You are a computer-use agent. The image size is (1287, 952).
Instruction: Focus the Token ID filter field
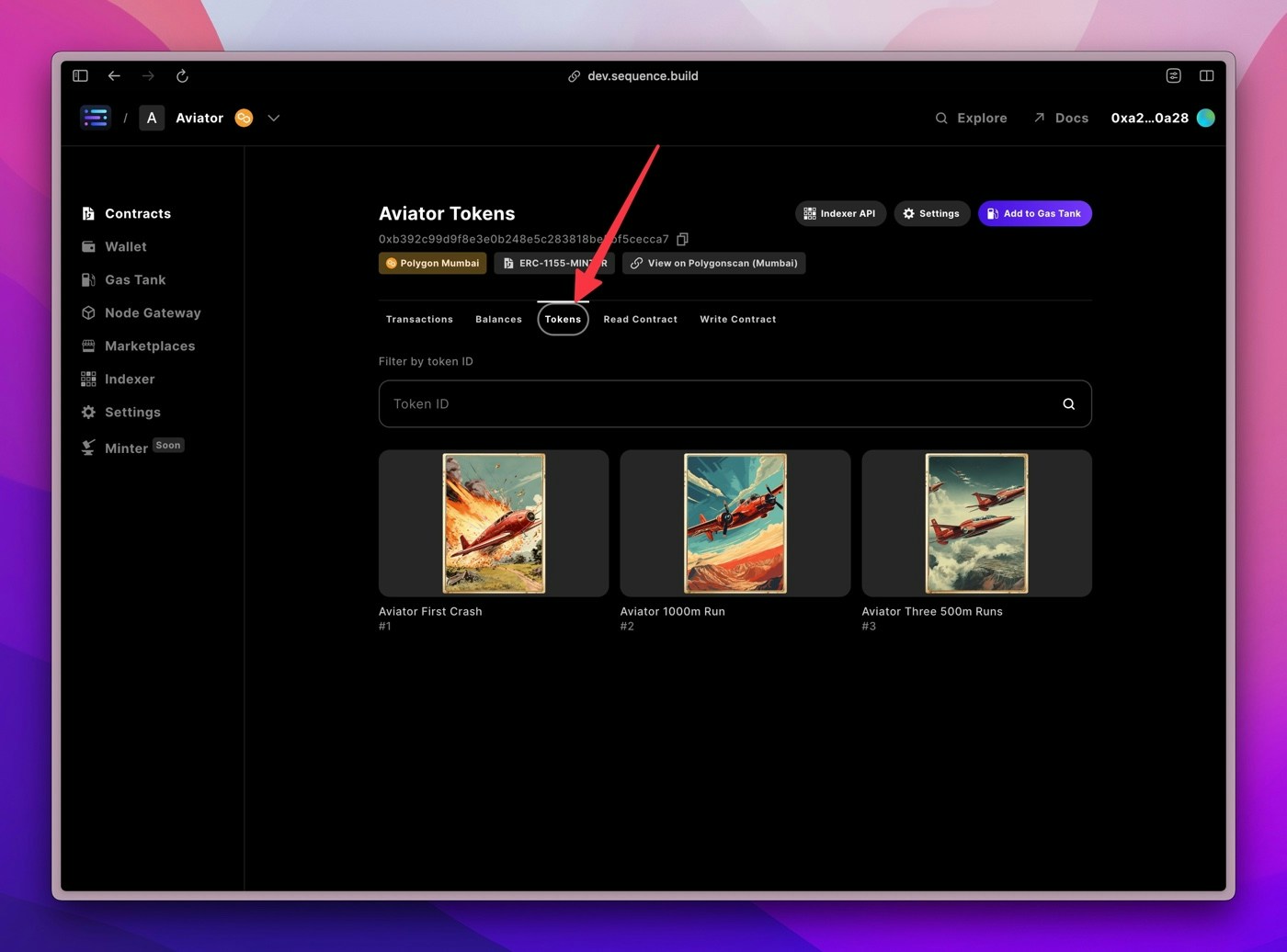tap(735, 403)
